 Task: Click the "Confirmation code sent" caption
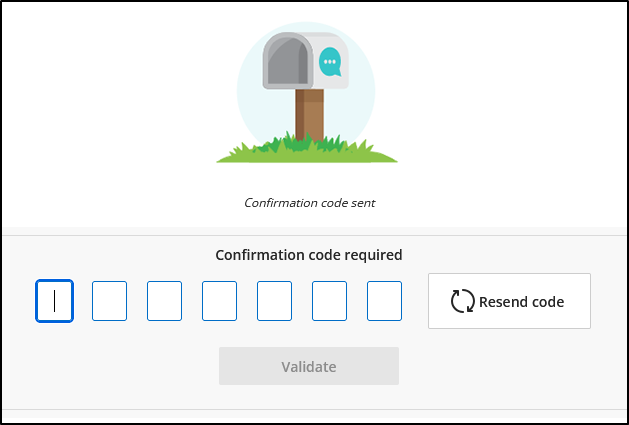(x=309, y=202)
